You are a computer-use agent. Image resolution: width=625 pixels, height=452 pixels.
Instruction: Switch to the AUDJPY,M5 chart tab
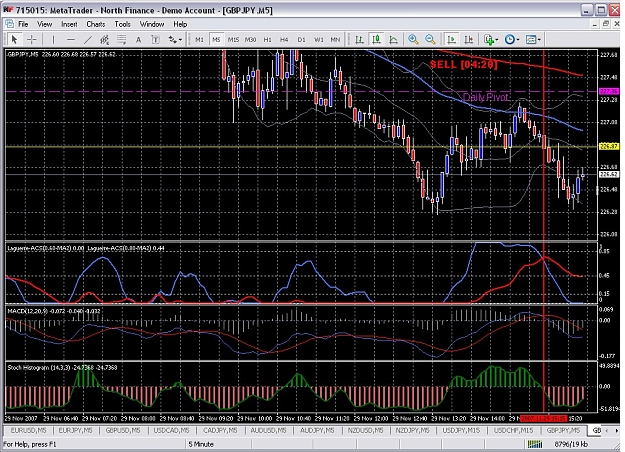click(x=317, y=430)
